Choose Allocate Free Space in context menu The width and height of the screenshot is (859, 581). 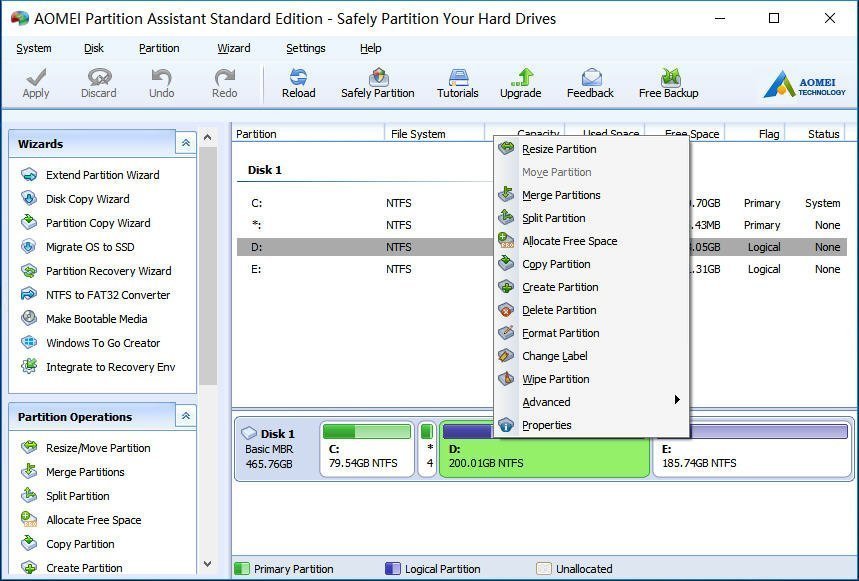[591, 241]
